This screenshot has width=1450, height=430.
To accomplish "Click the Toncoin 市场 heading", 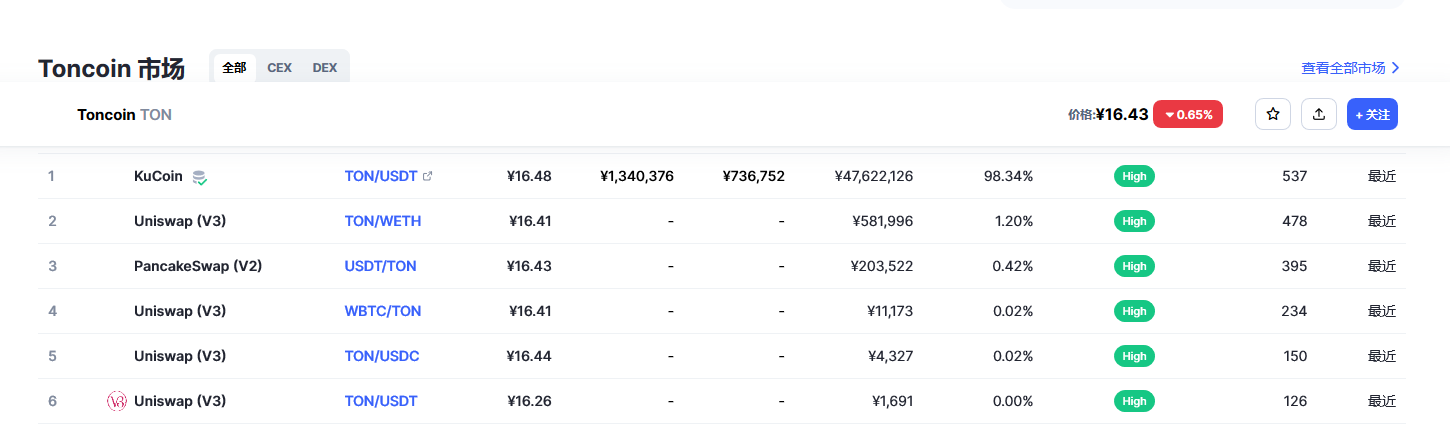I will (111, 69).
